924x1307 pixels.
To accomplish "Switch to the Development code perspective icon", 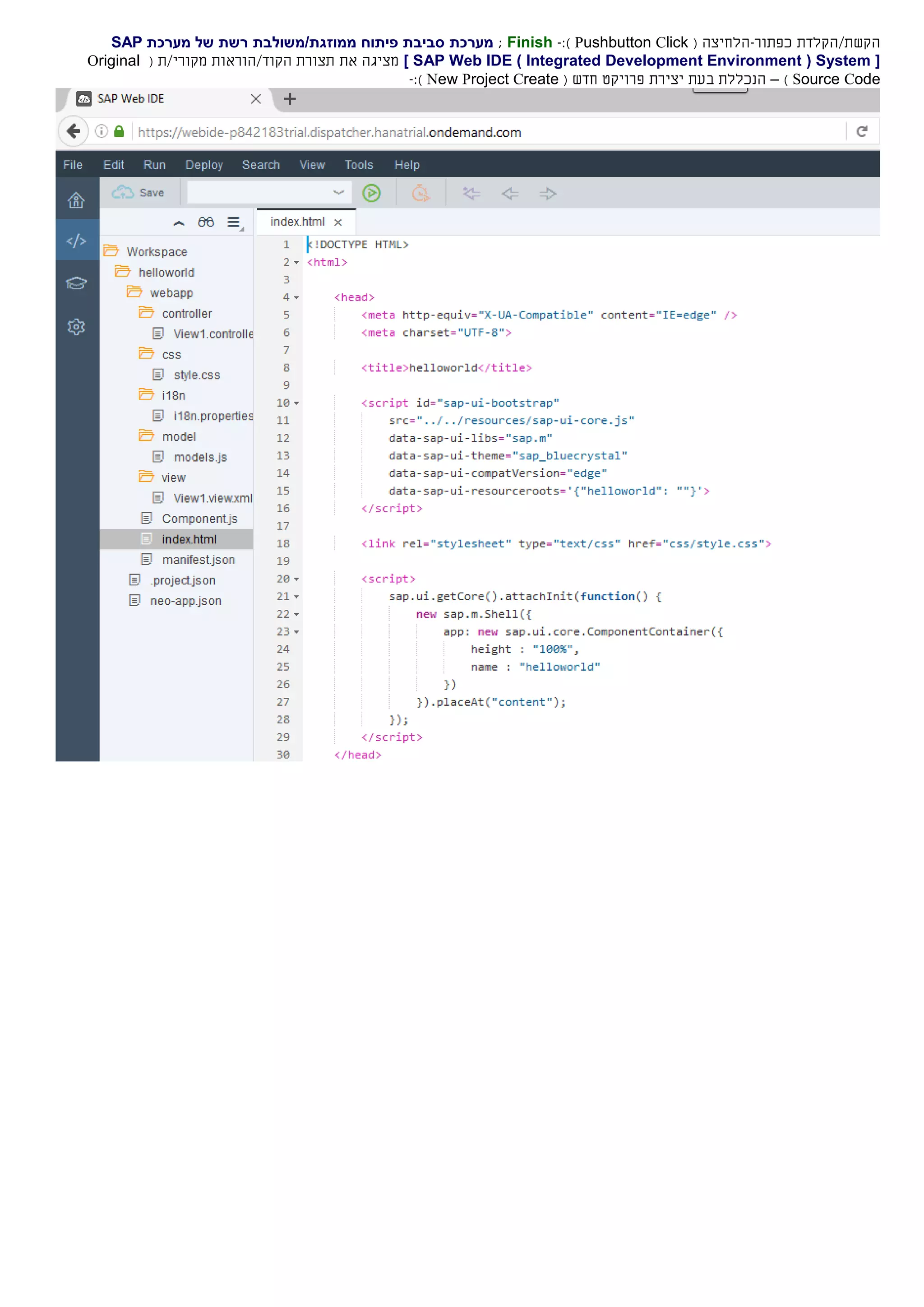I will tap(76, 241).
